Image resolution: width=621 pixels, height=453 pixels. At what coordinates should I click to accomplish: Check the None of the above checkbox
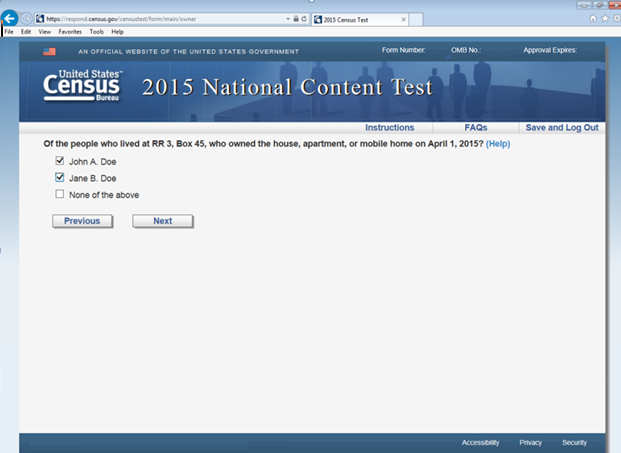[59, 194]
